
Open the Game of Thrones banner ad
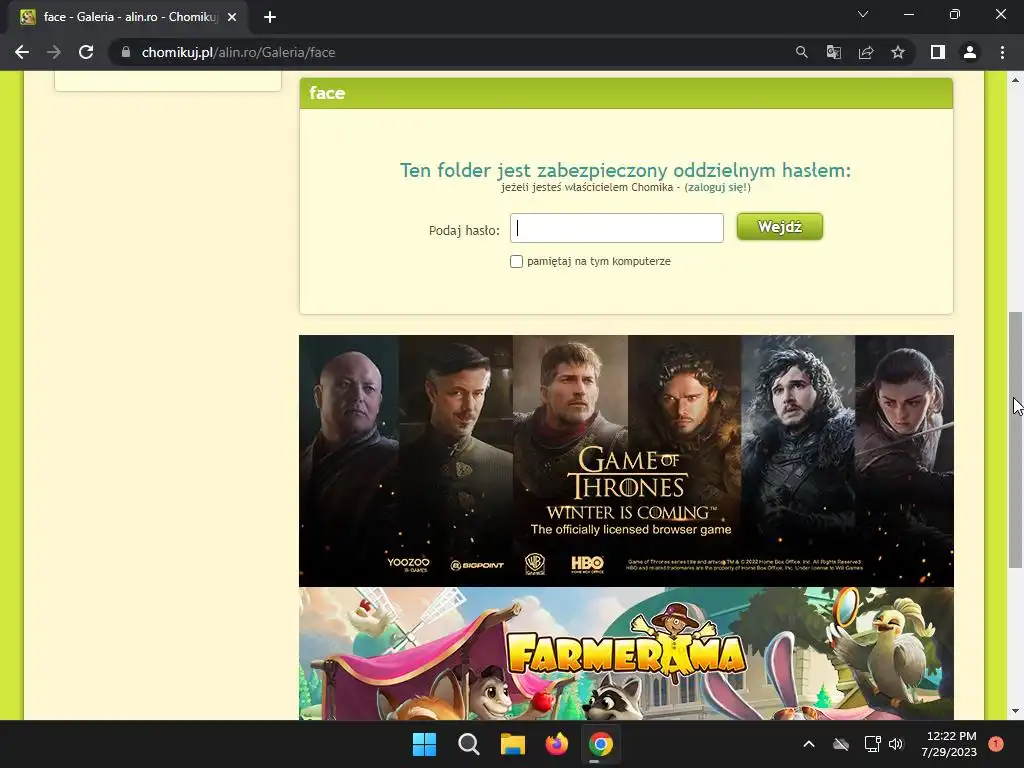click(x=626, y=460)
